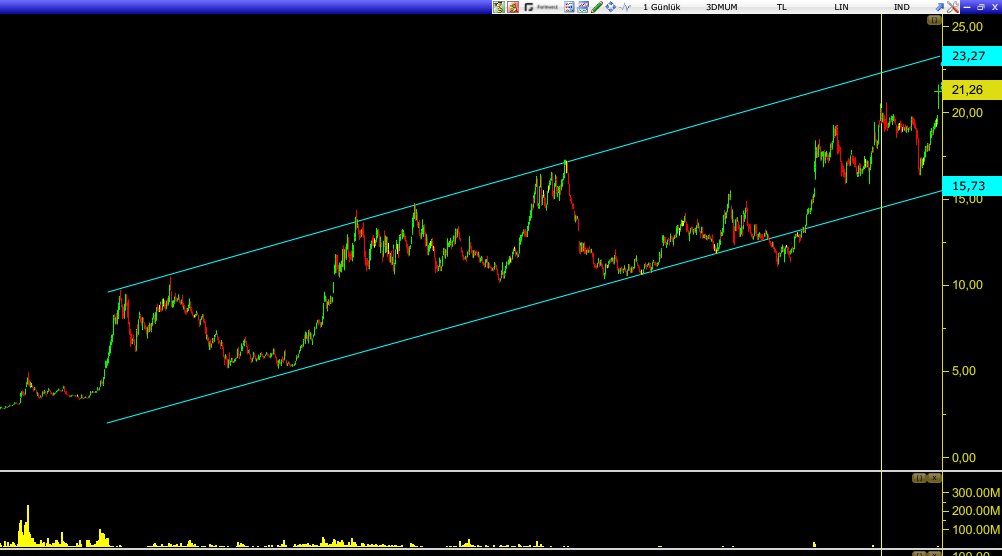Click the 20,00 price axis label
The height and width of the screenshot is (556, 1002).
[967, 113]
